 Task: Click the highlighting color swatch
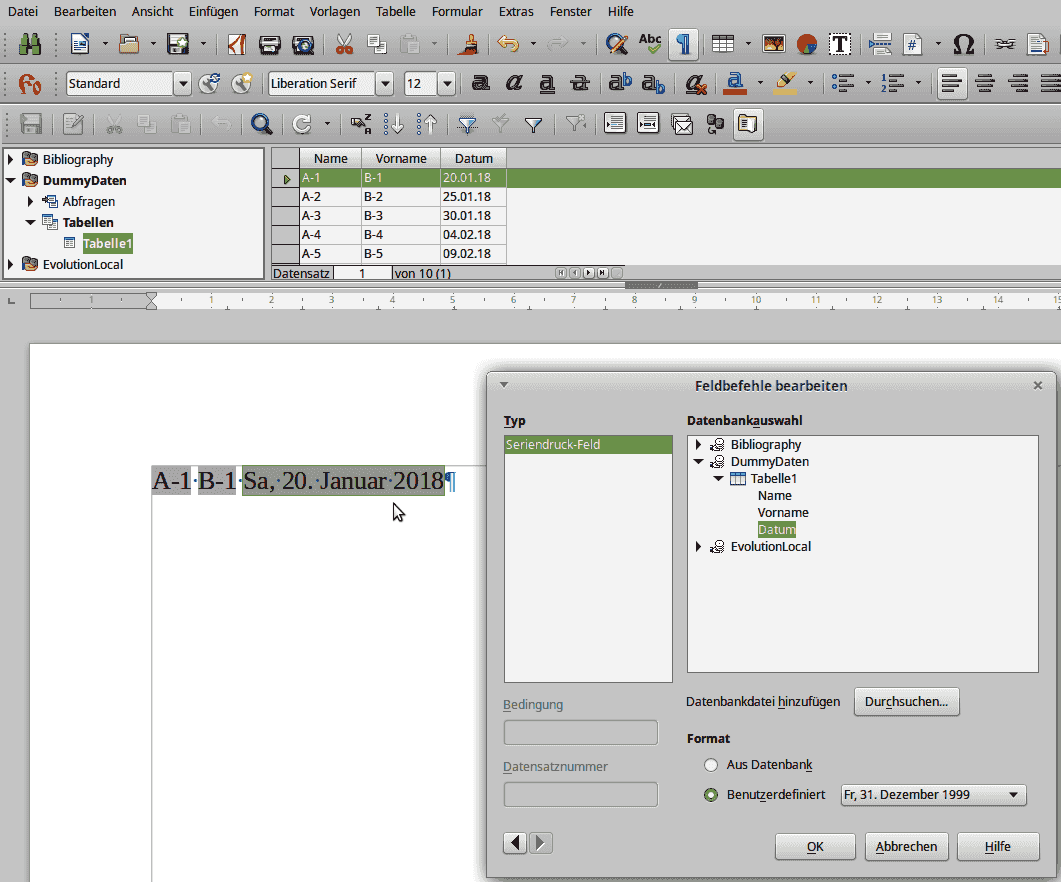(x=785, y=84)
